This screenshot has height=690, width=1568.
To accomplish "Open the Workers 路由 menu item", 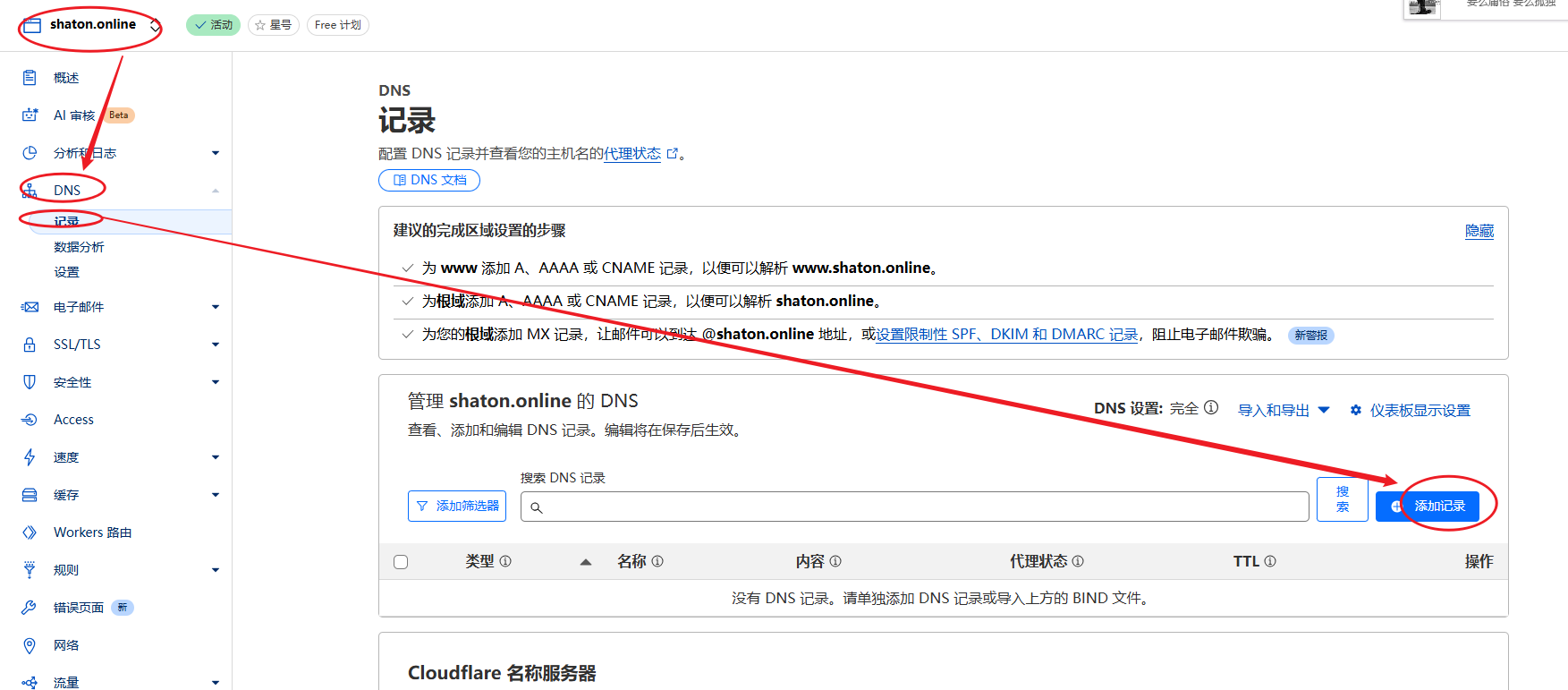I will click(x=92, y=532).
